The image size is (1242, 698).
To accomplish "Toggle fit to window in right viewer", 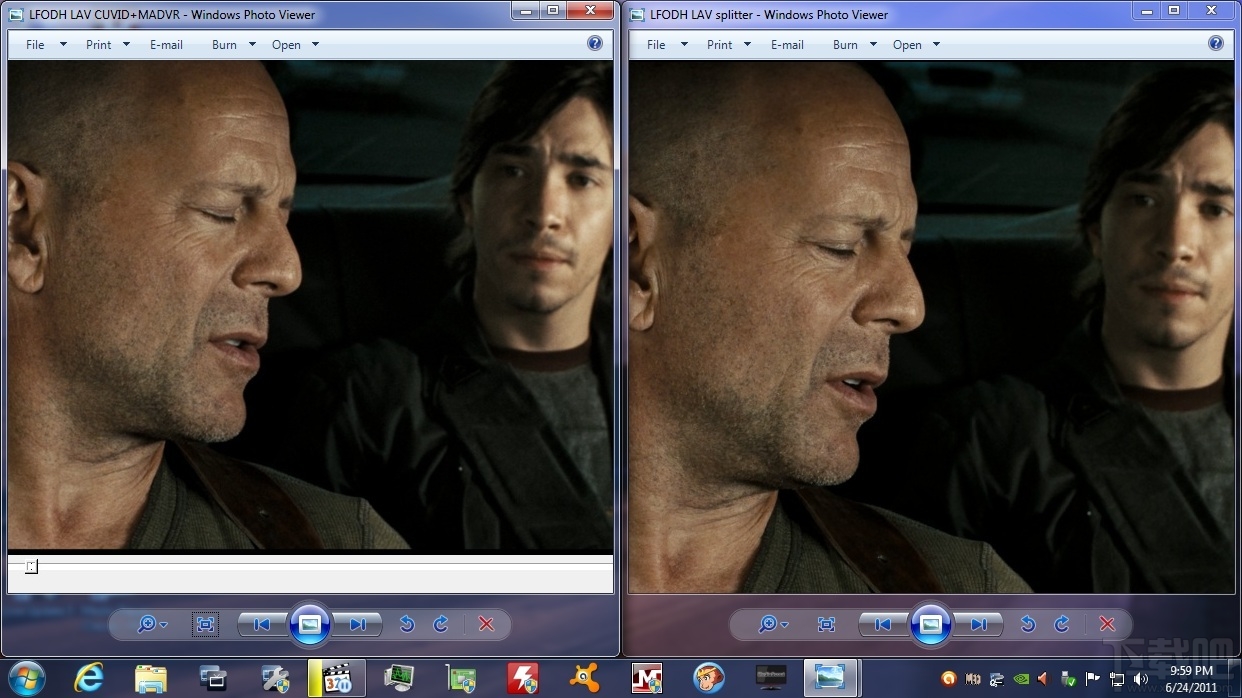I will (827, 625).
